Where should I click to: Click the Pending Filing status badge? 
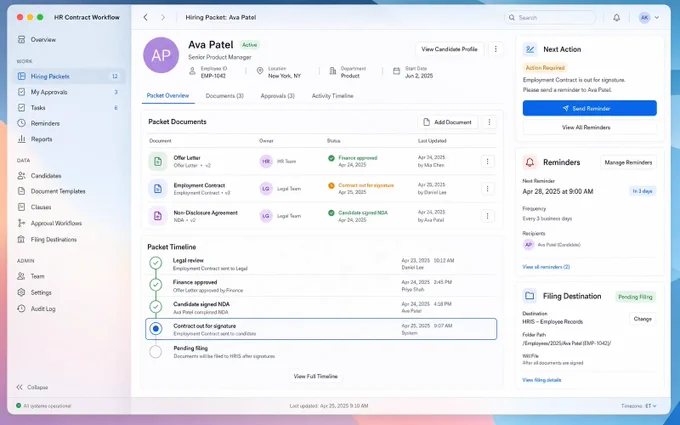point(635,297)
